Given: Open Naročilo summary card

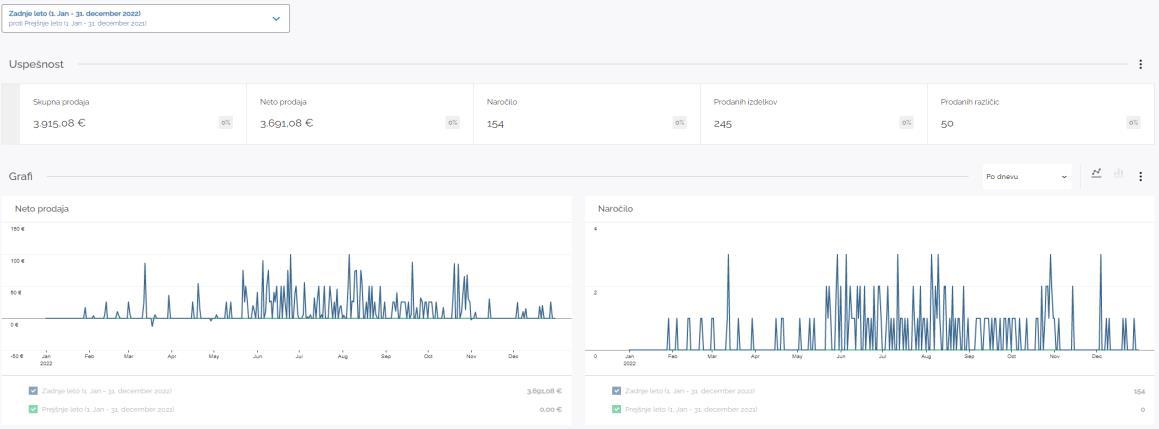Looking at the screenshot, I should point(587,113).
